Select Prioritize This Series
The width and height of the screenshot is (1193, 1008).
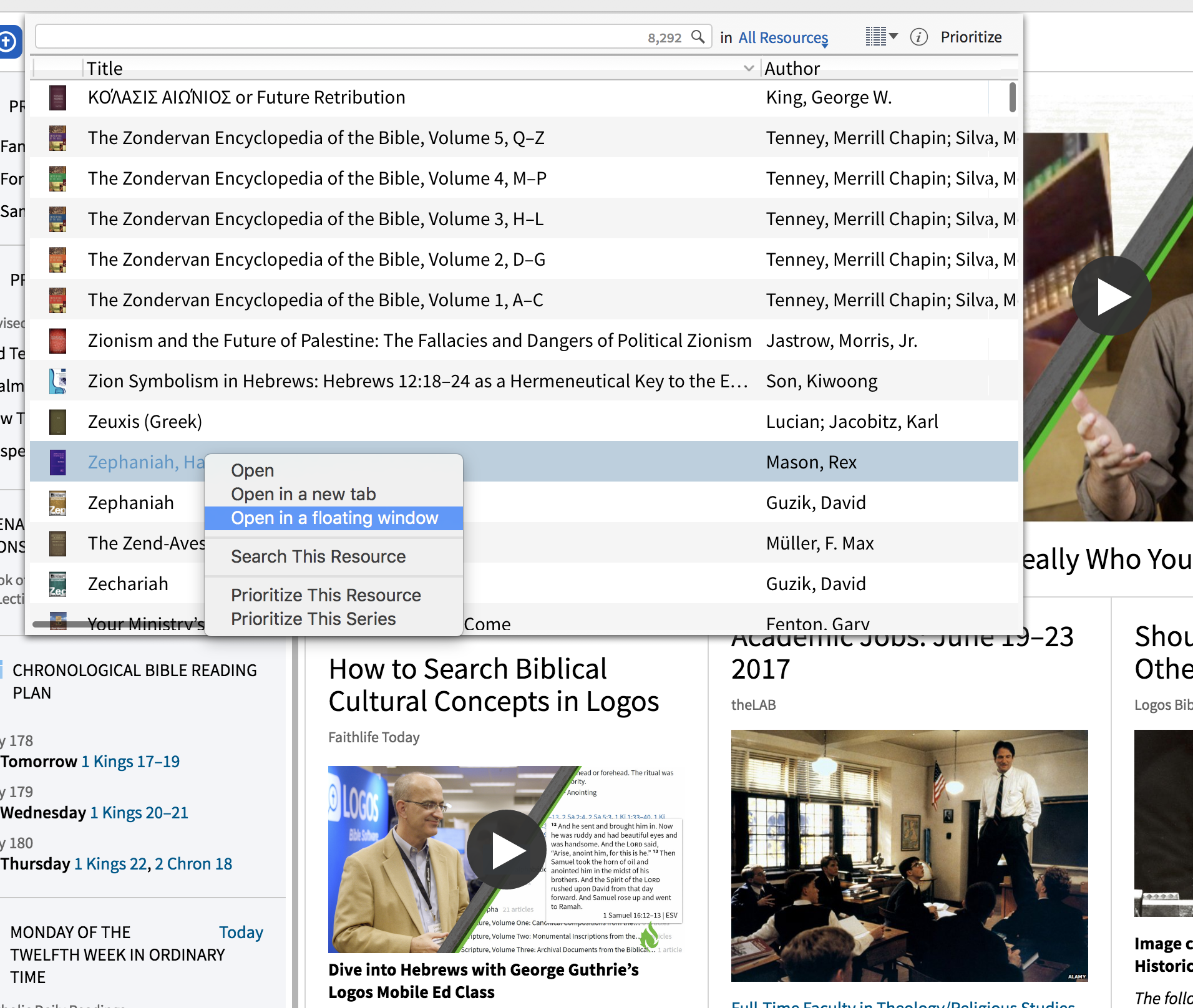coord(313,619)
